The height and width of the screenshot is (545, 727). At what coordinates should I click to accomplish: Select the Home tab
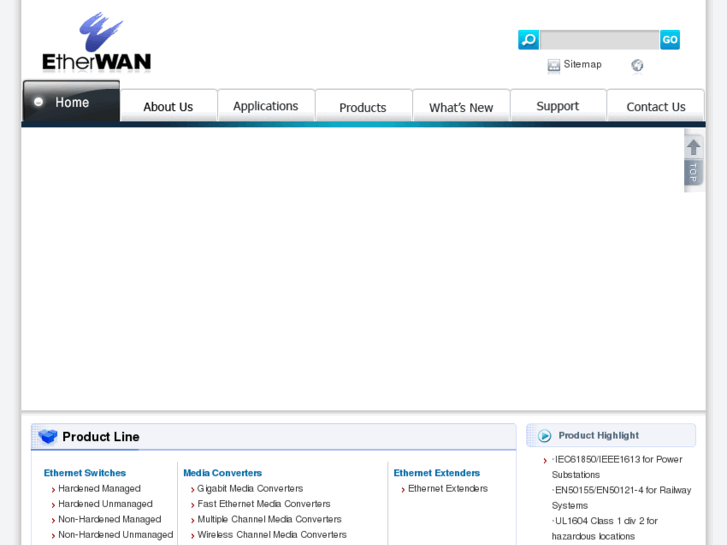pyautogui.click(x=71, y=101)
